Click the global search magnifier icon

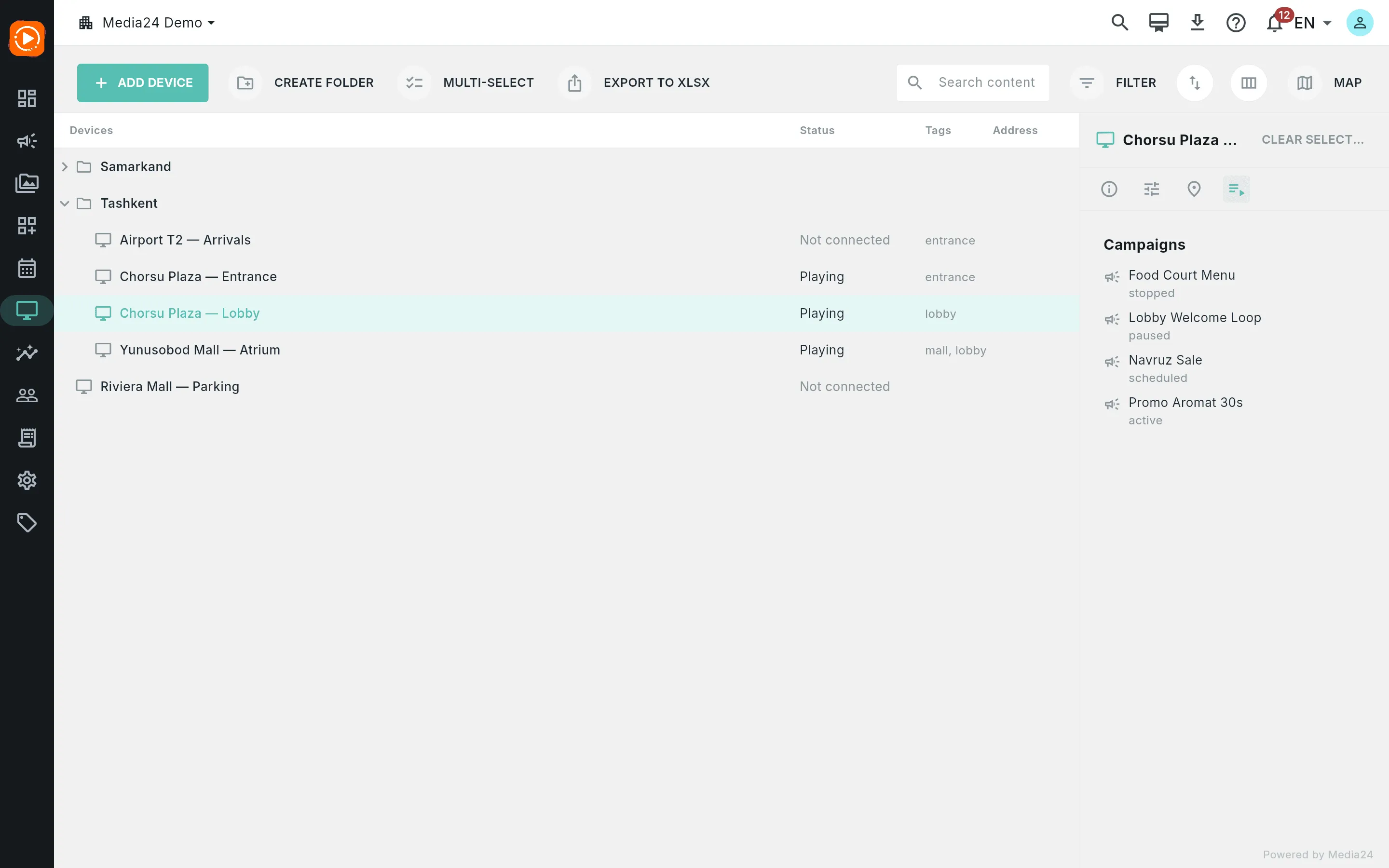(x=1120, y=22)
